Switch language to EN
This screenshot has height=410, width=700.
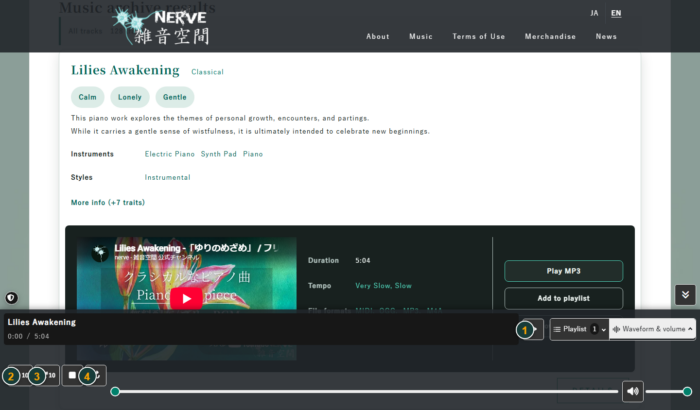pos(616,13)
